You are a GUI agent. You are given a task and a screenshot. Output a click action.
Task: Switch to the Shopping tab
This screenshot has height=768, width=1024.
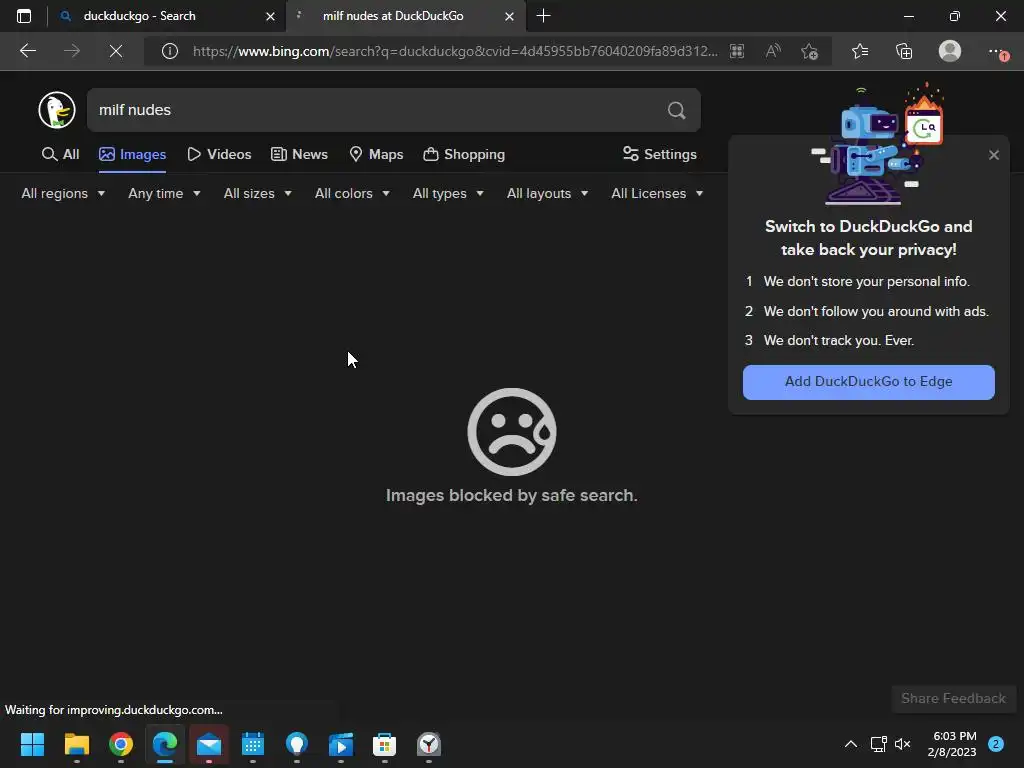[x=464, y=154]
